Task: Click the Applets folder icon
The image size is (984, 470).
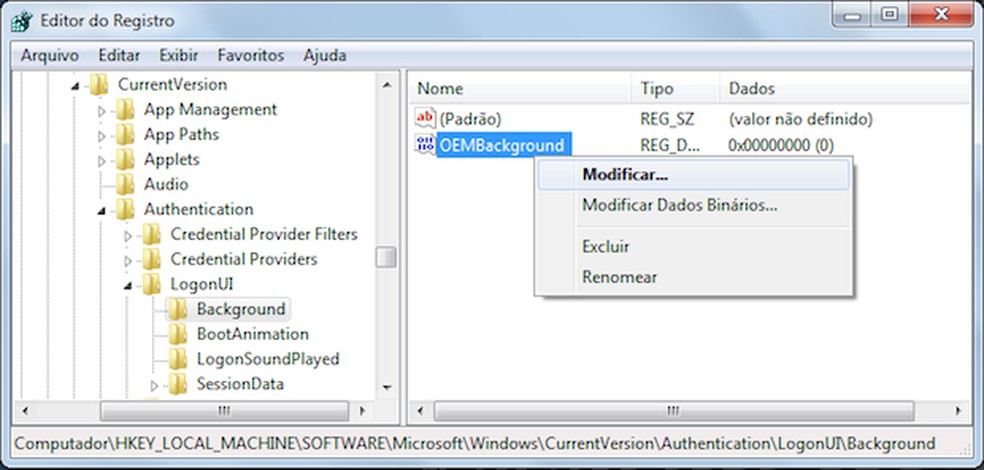Action: pos(125,159)
